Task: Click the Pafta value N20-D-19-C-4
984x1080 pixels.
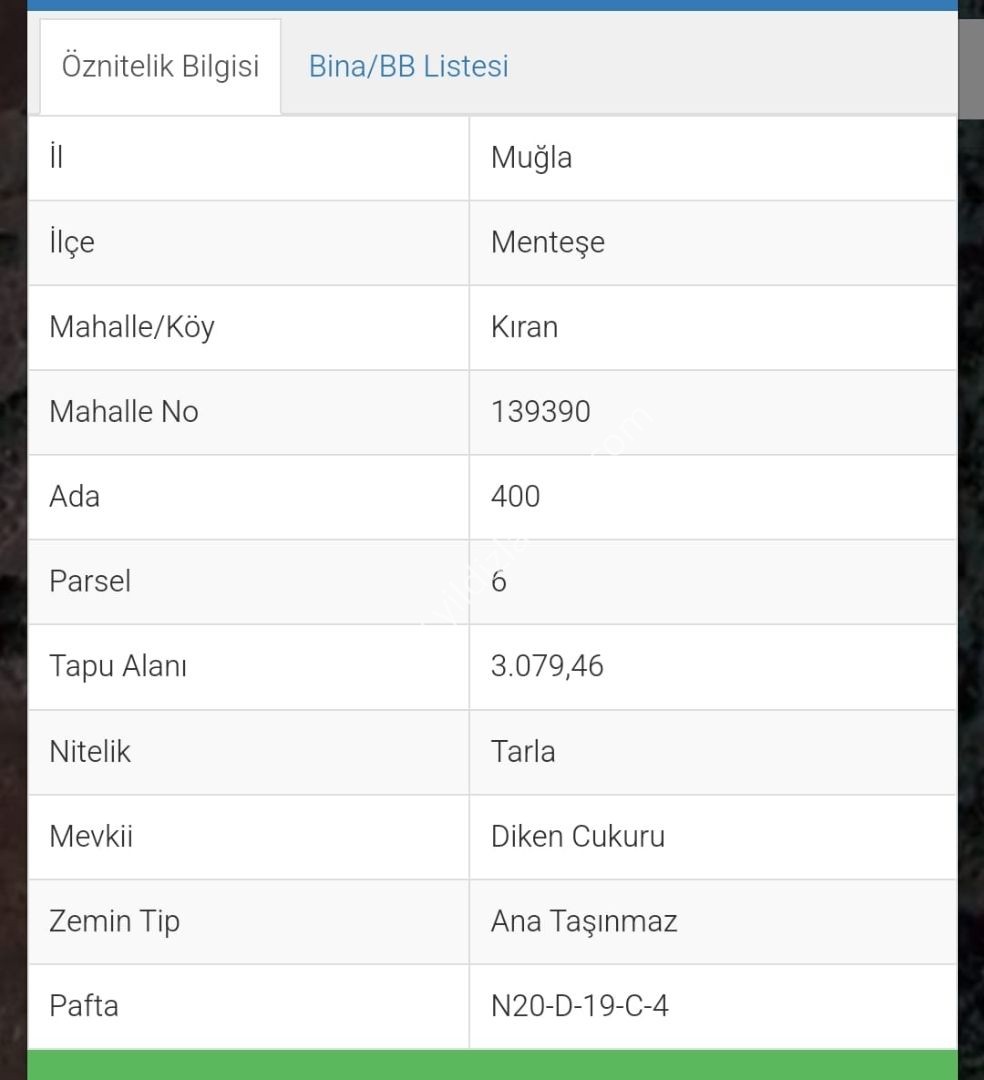Action: pyautogui.click(x=579, y=1006)
